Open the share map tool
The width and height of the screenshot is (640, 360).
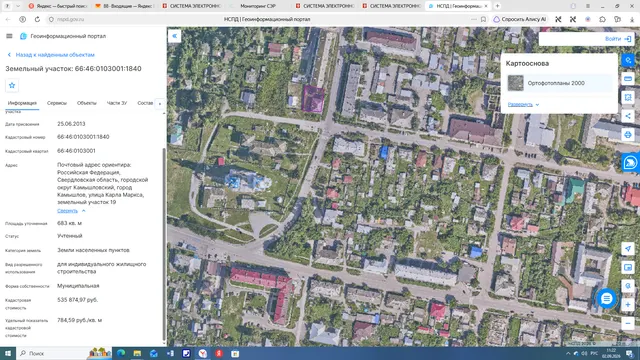coord(628,116)
